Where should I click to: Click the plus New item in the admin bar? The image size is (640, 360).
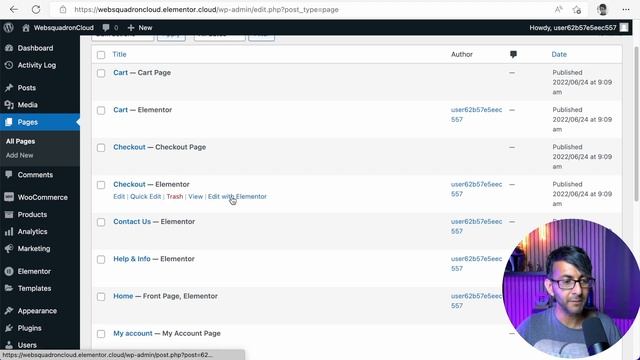(x=140, y=28)
